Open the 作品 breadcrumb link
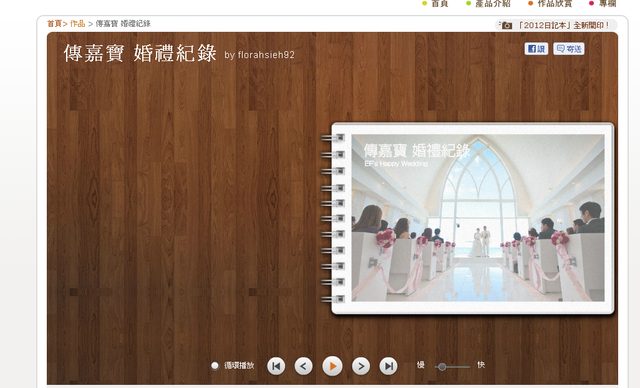The height and width of the screenshot is (388, 640). coord(78,24)
